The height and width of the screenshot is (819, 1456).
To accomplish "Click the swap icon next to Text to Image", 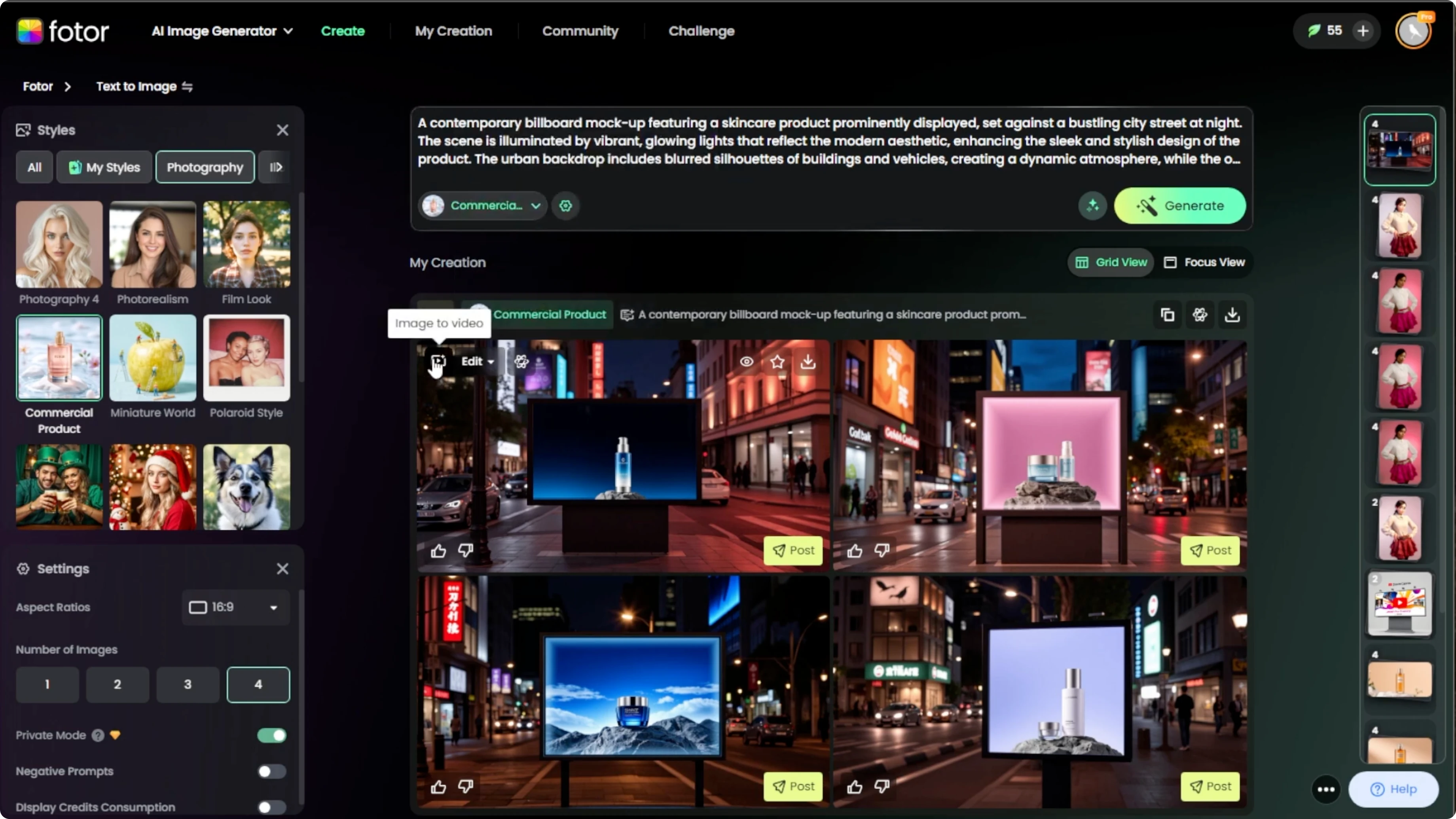I will [x=187, y=87].
